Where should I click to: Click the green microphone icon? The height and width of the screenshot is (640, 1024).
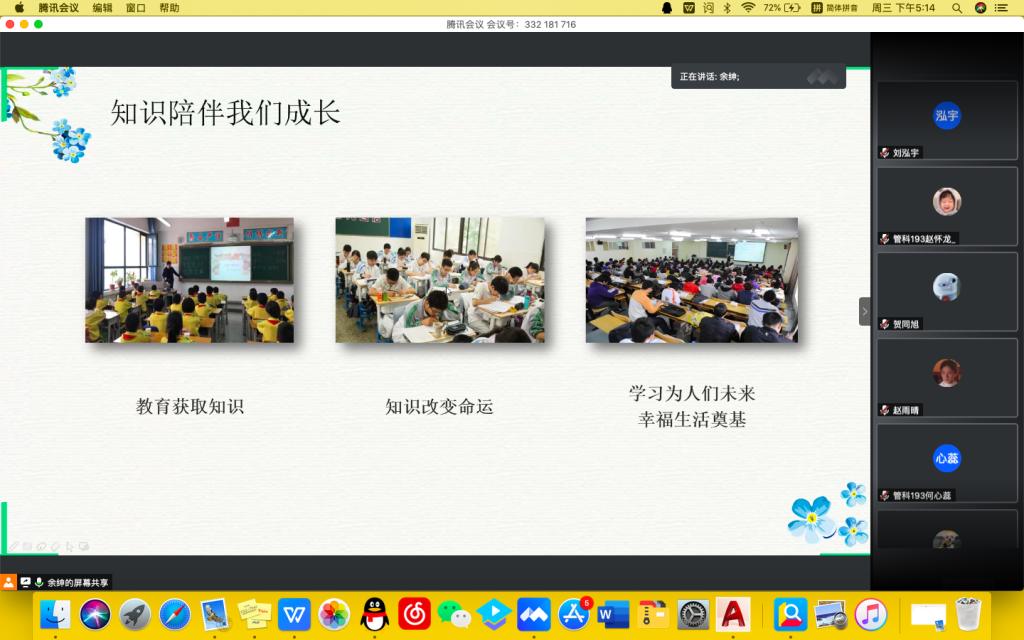[39, 582]
